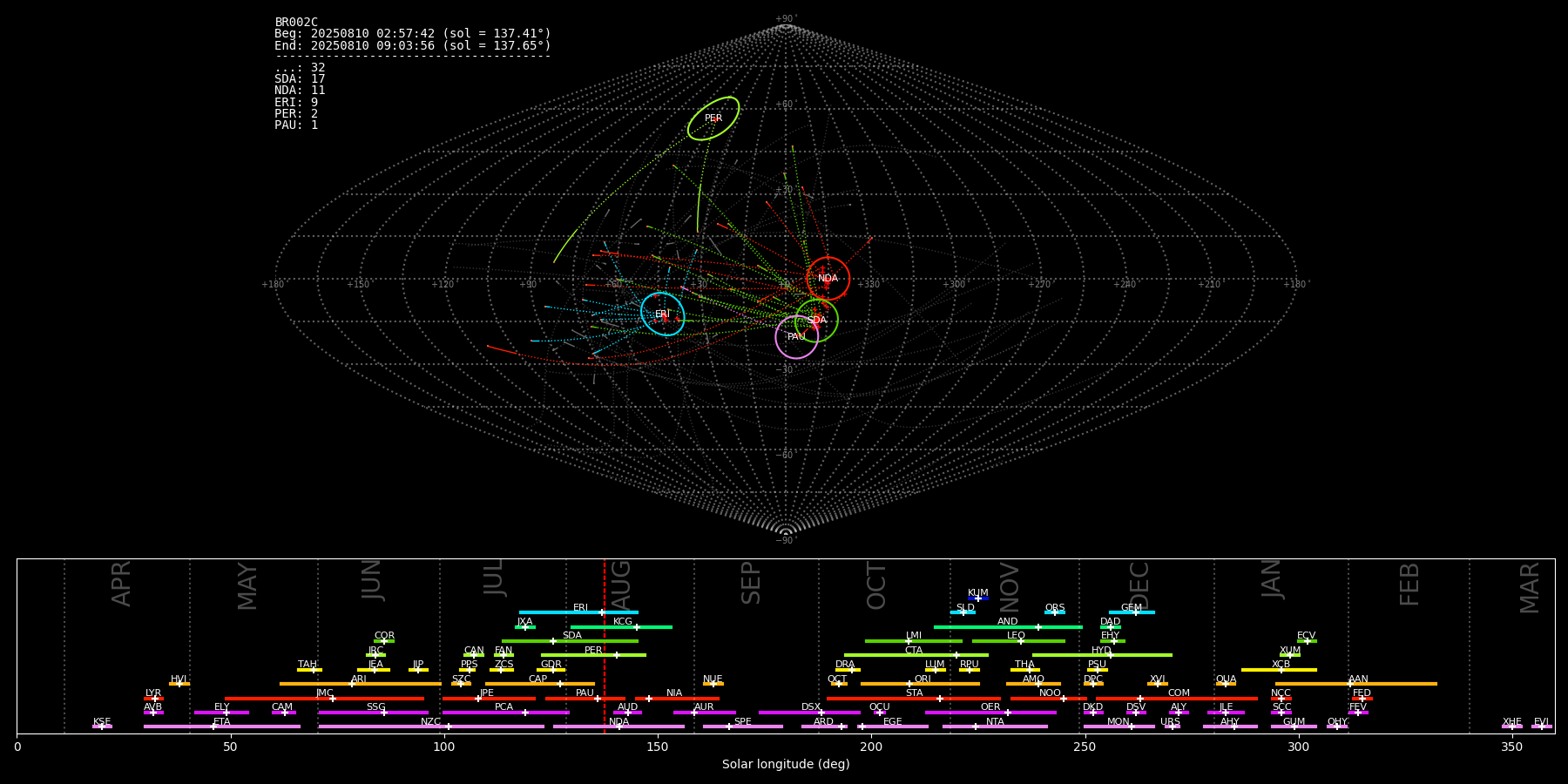The image size is (1568, 784).
Task: Click the KUM shower bar in timeline
Action: coord(978,598)
